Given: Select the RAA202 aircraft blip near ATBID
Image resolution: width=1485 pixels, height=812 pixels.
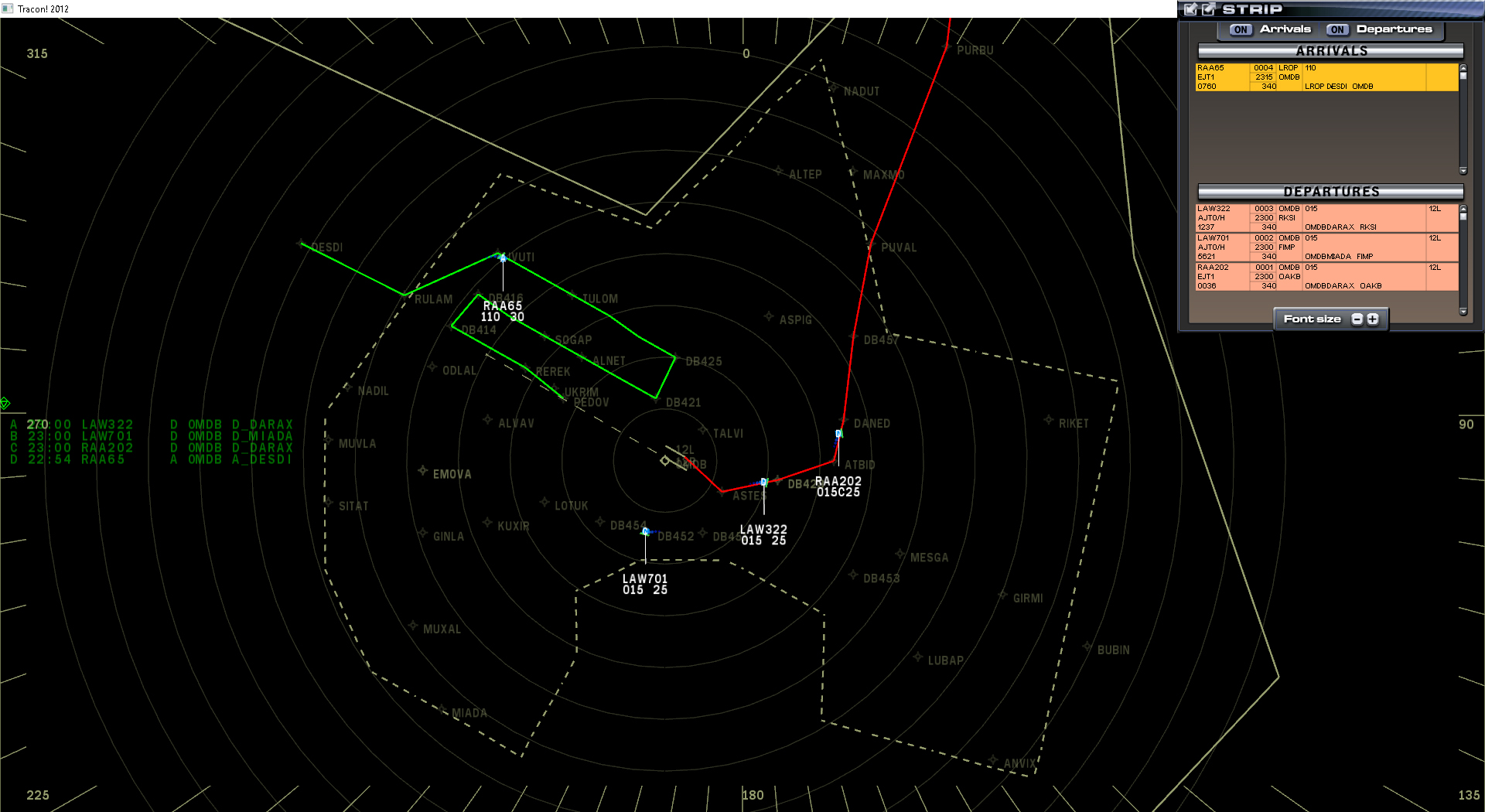Looking at the screenshot, I should pos(837,434).
